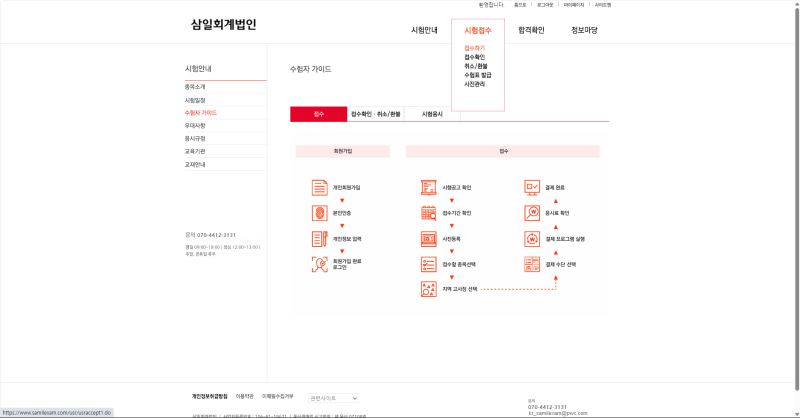Click the 접수할 종목선택 checklist icon
The image size is (800, 418).
[x=429, y=264]
